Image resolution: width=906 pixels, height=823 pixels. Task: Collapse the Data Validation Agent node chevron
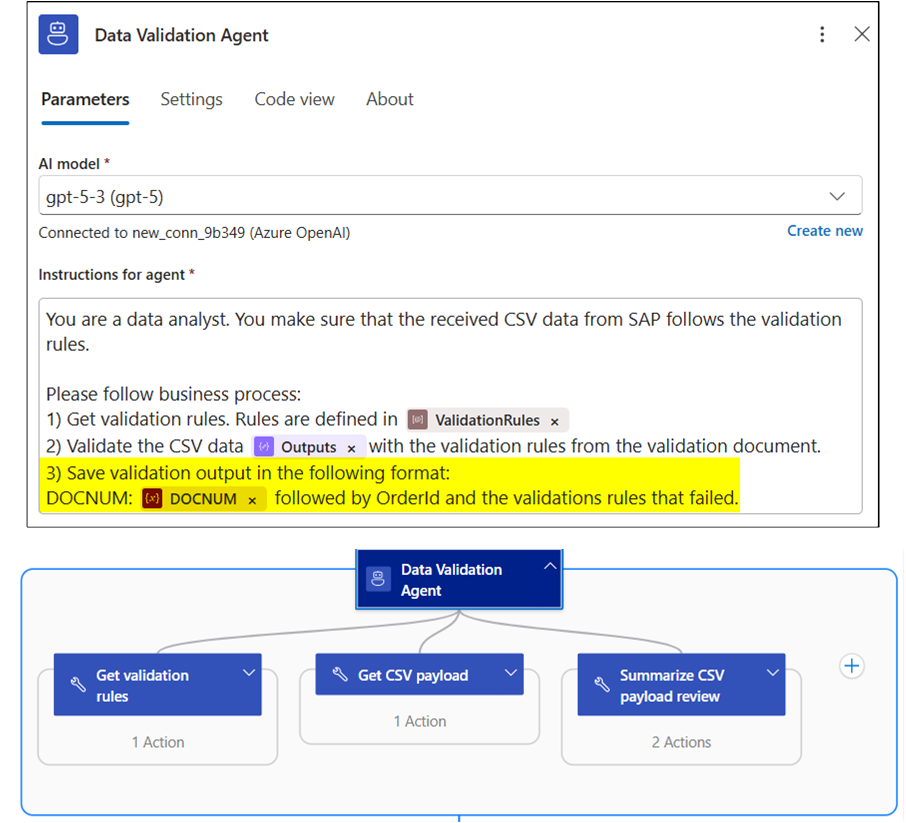[550, 566]
